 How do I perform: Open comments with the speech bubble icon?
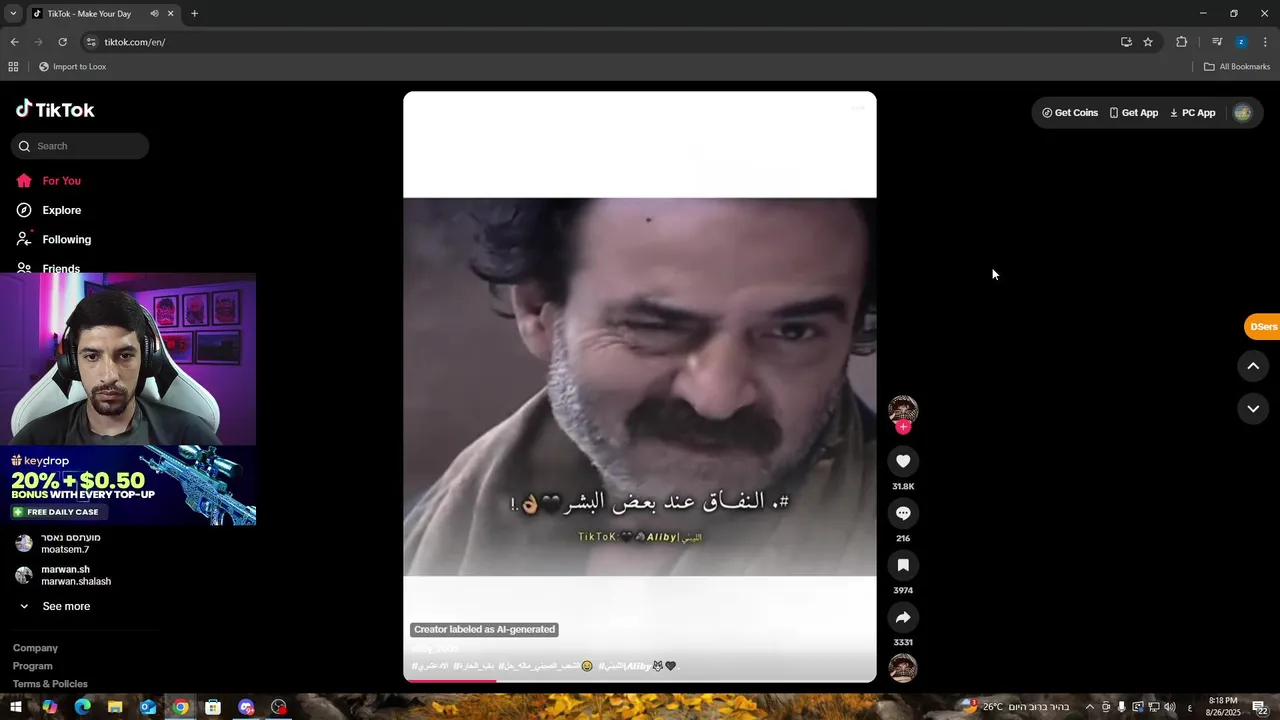[903, 513]
